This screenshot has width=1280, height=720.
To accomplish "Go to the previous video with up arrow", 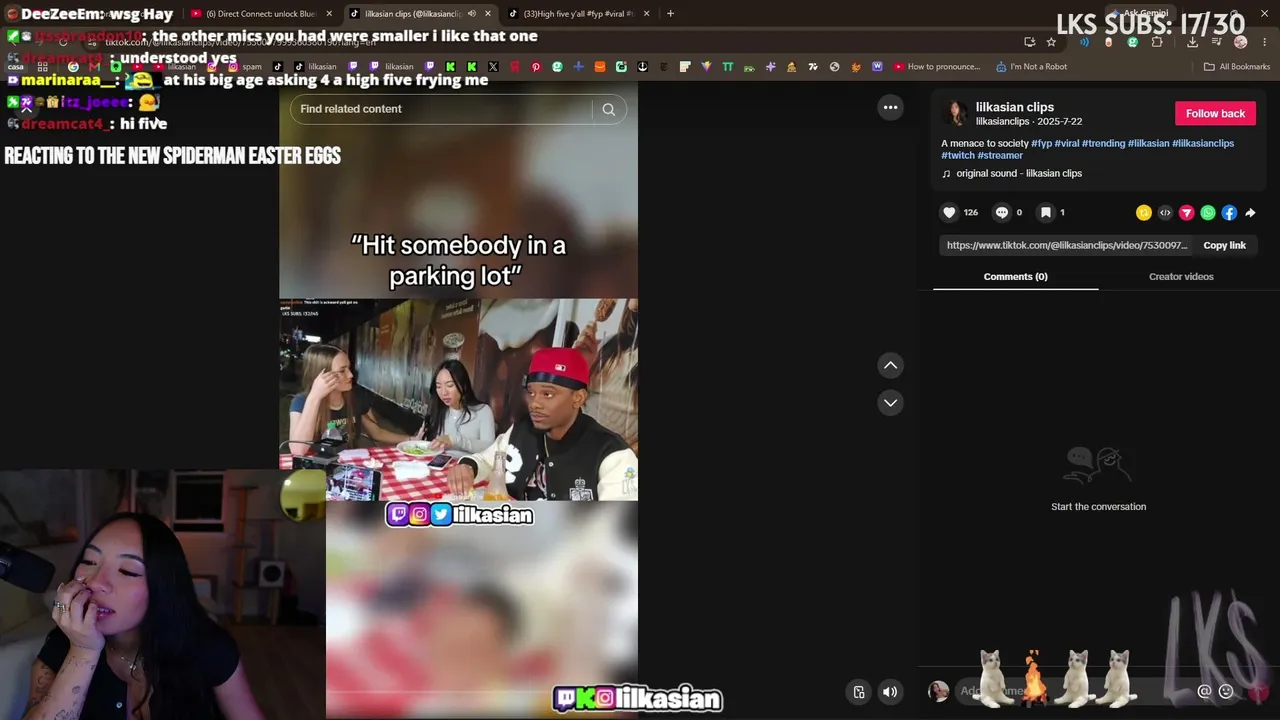I will tap(890, 365).
